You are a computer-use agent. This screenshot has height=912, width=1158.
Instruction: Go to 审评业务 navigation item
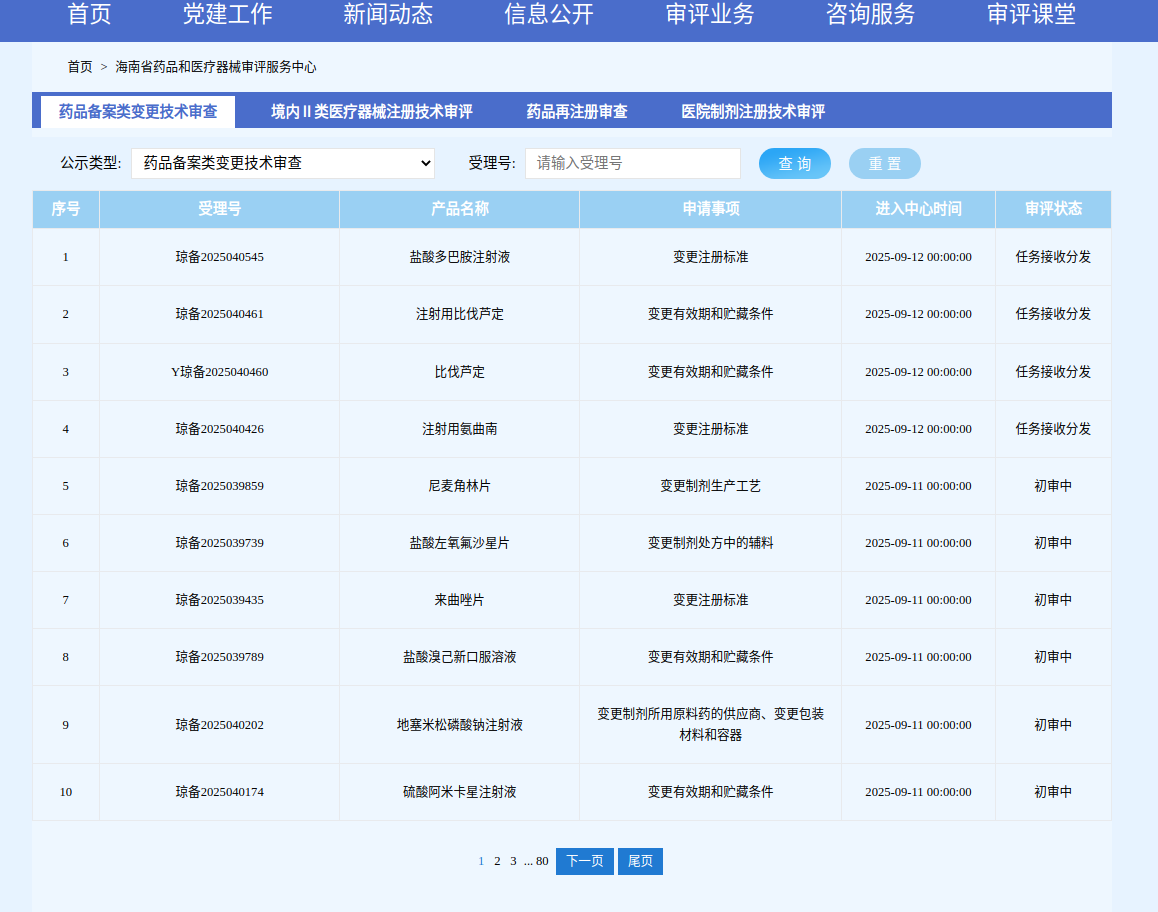[710, 15]
